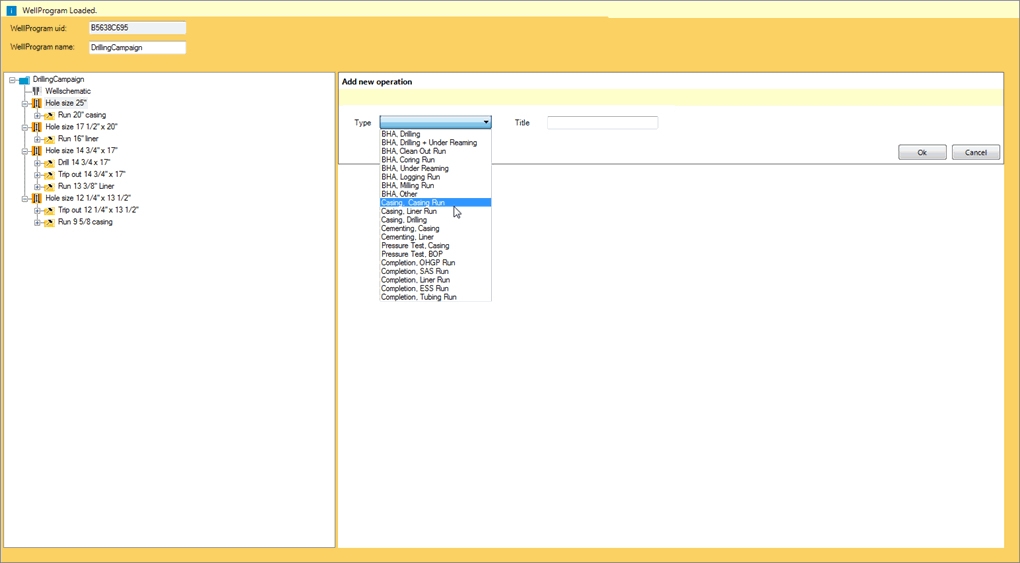Choose BHA, Clean Out Run option

[x=435, y=151]
